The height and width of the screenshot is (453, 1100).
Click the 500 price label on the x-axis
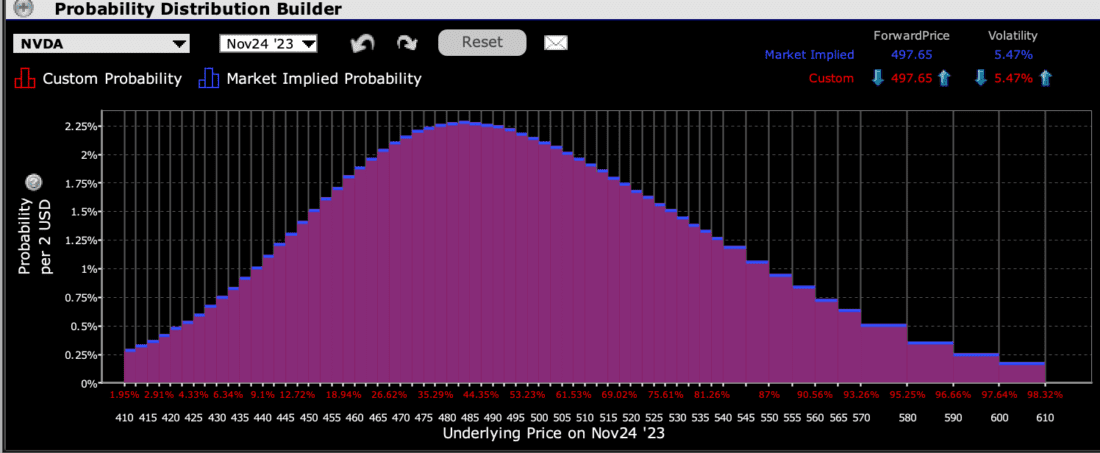(539, 417)
